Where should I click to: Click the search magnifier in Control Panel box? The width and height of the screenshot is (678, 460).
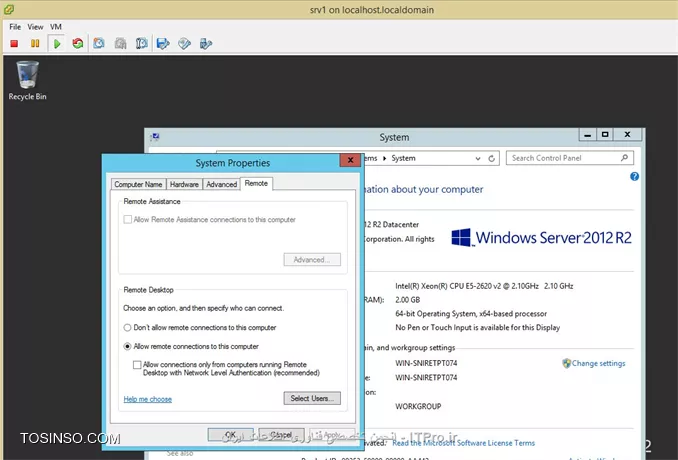(624, 158)
